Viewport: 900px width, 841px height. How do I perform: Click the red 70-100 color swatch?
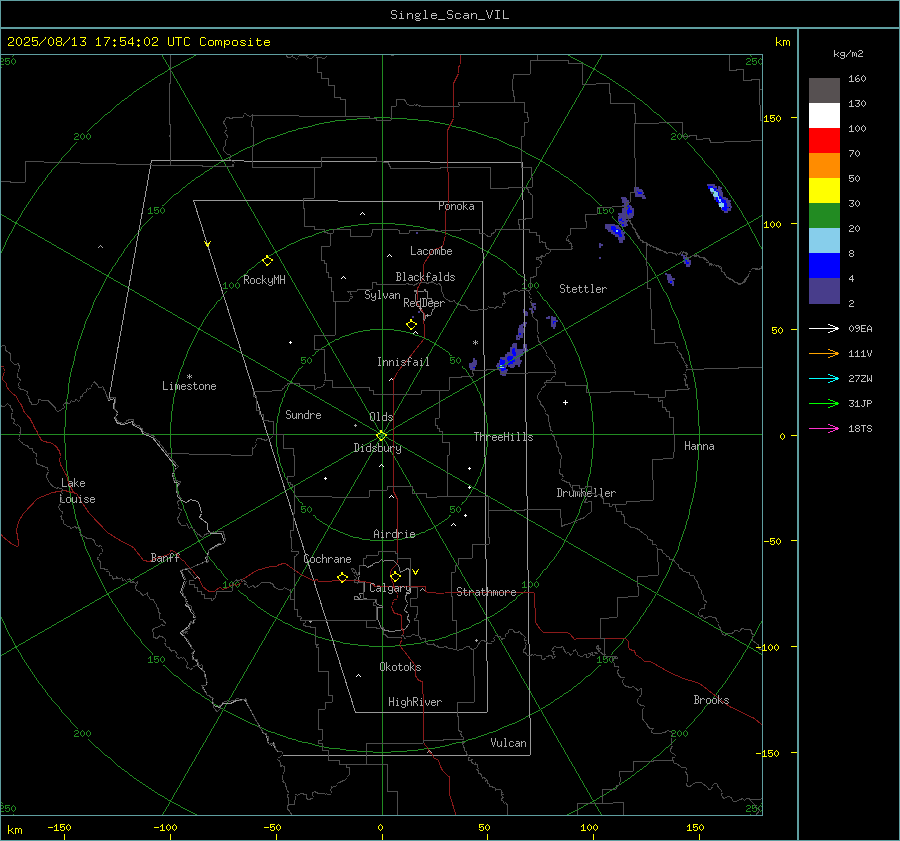(824, 141)
